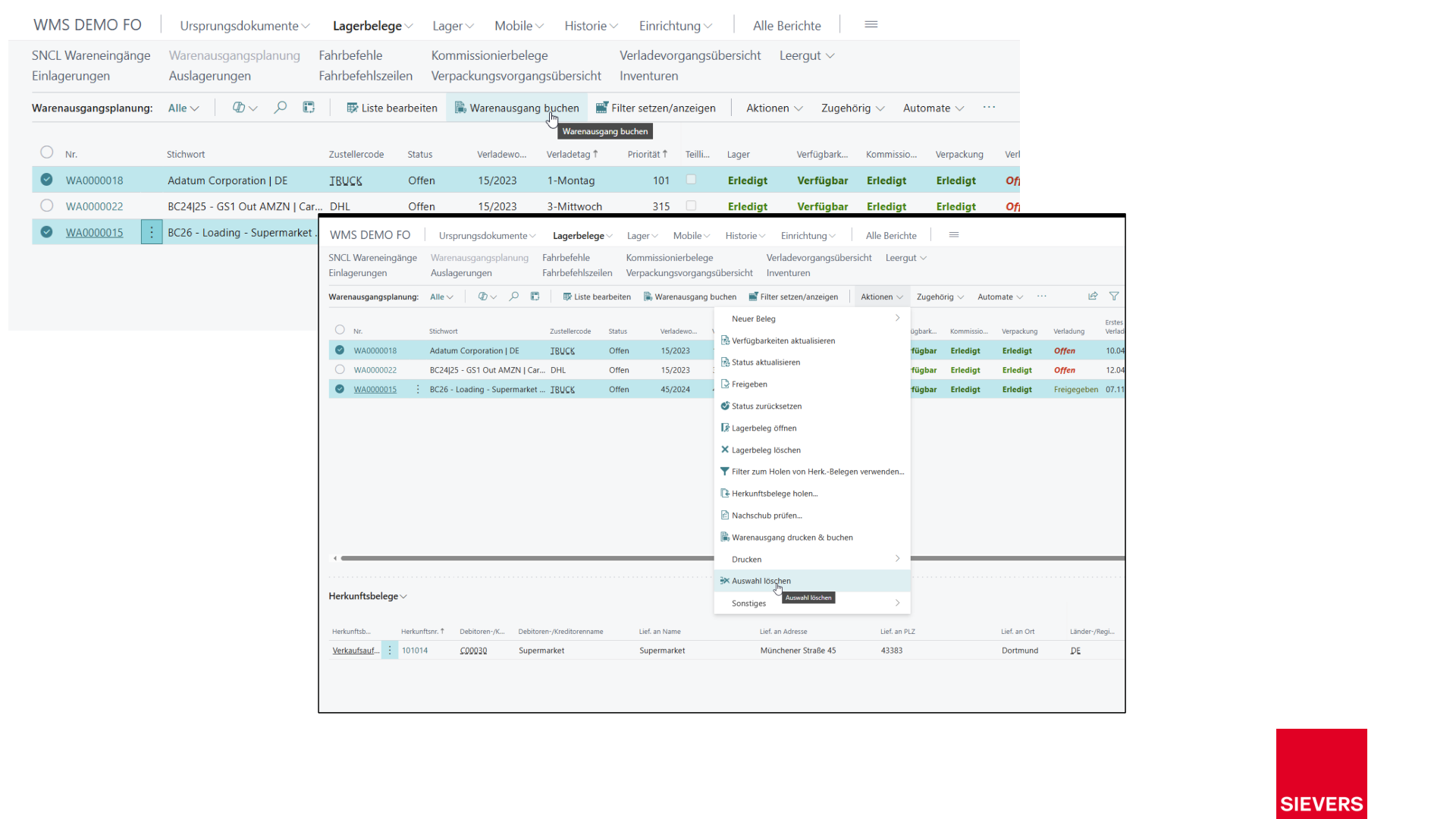This screenshot has height=819, width=1456.
Task: Sort by Herkunftsnr. column header
Action: [422, 631]
